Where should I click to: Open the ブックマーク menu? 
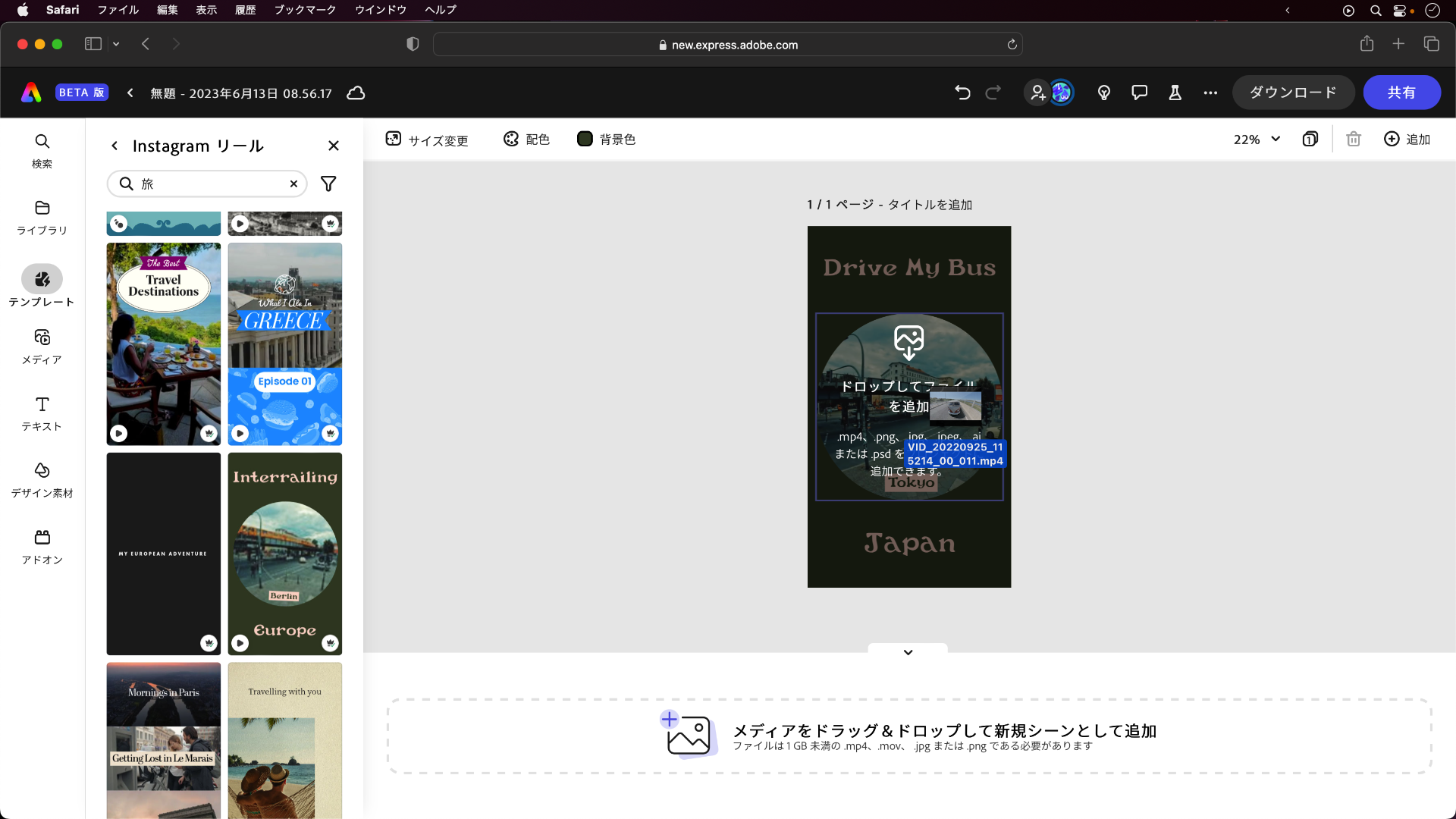[x=304, y=10]
